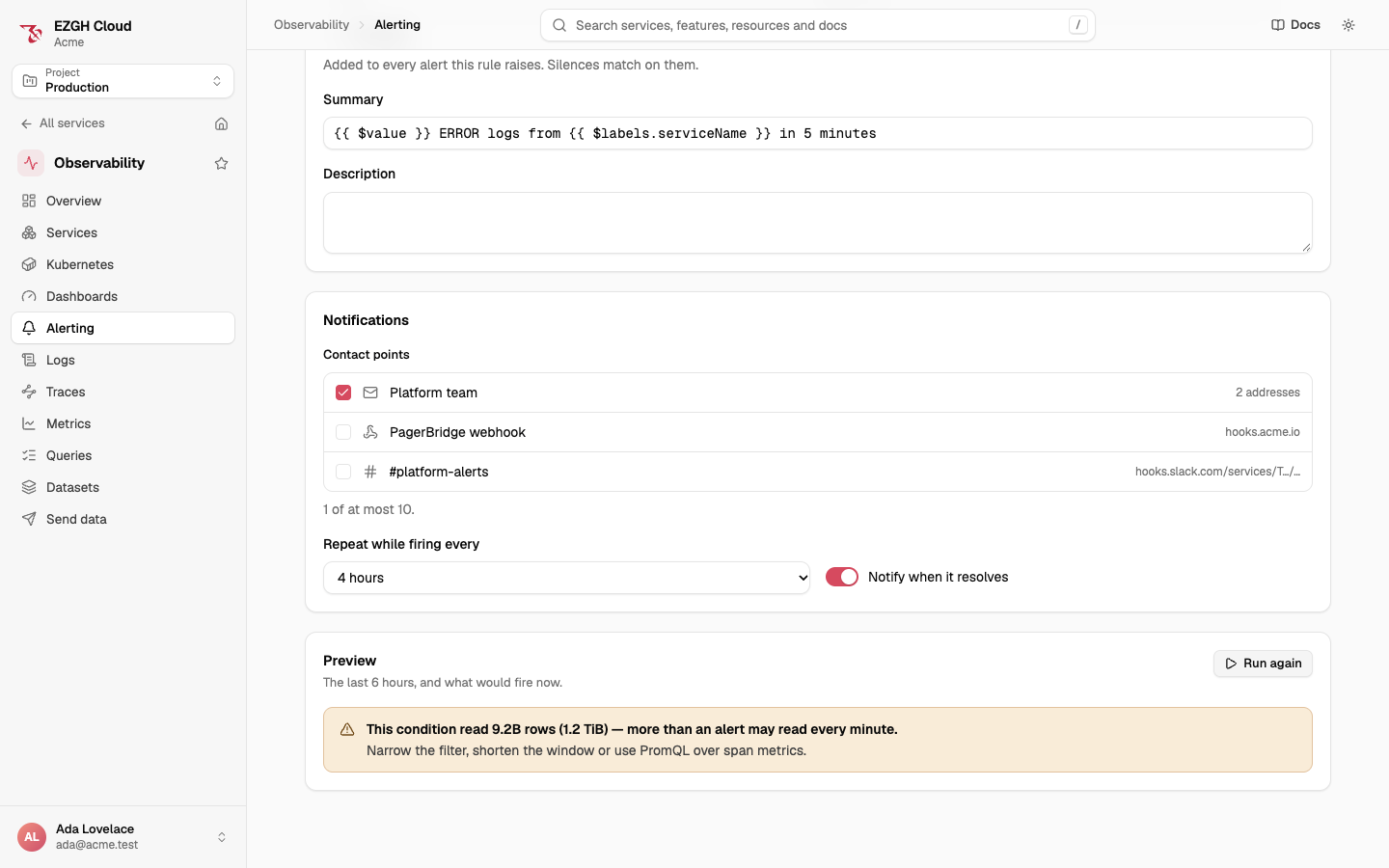Navigate to Traces
The width and height of the screenshot is (1389, 868).
coord(123,392)
